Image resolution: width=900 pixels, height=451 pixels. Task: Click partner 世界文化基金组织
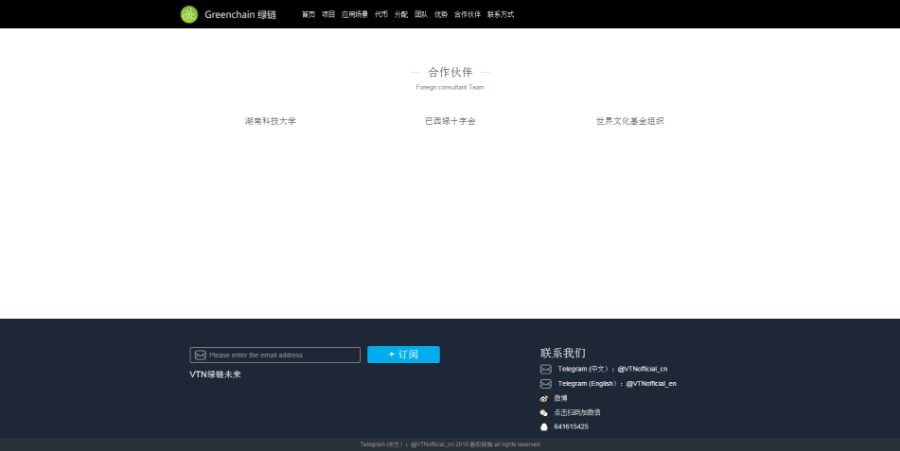click(x=630, y=121)
